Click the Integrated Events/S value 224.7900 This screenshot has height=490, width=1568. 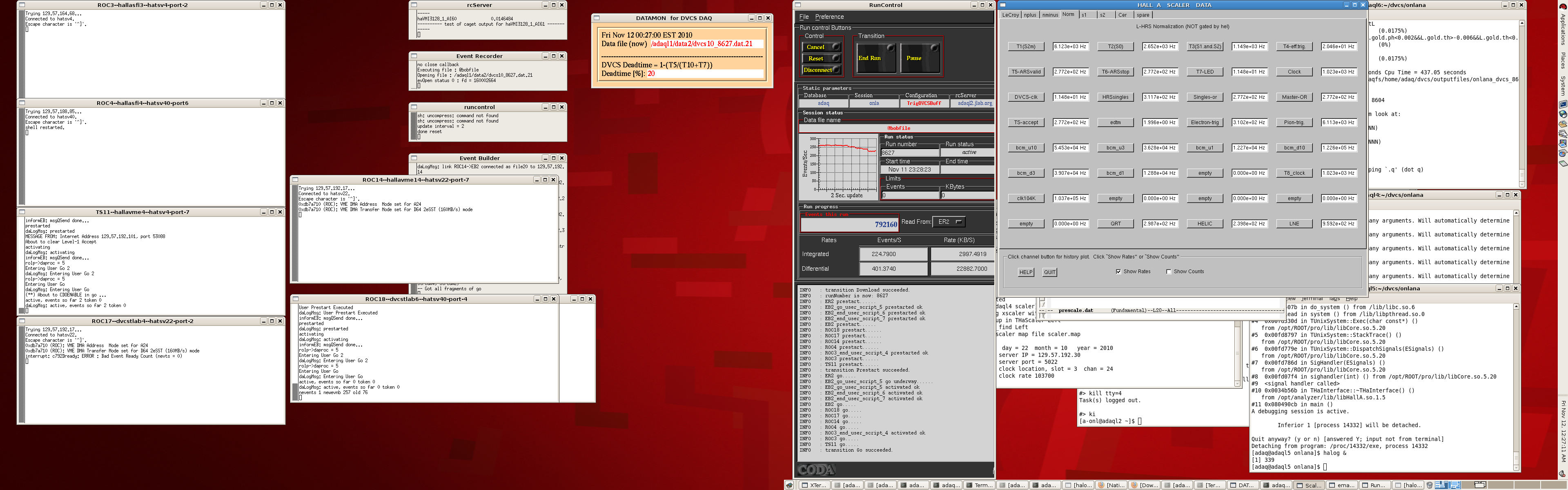pyautogui.click(x=893, y=254)
